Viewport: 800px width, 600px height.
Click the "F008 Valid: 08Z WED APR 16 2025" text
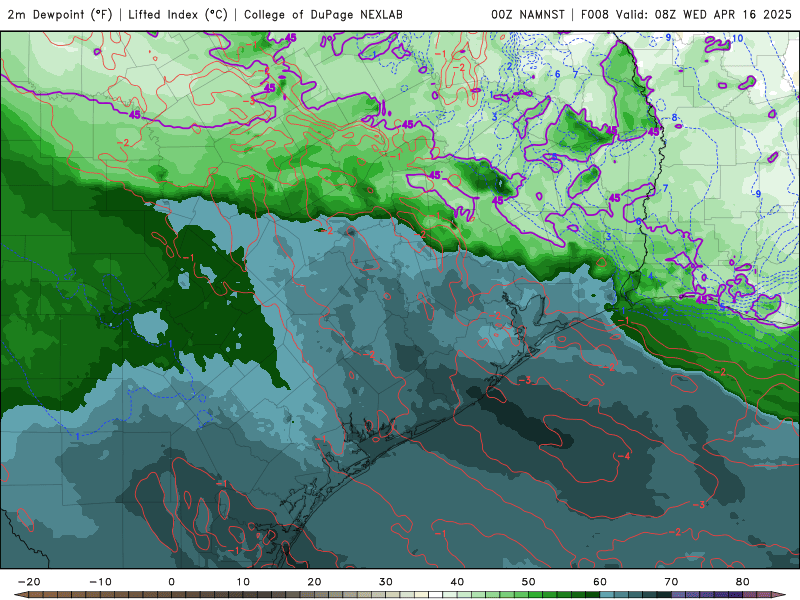686,14
